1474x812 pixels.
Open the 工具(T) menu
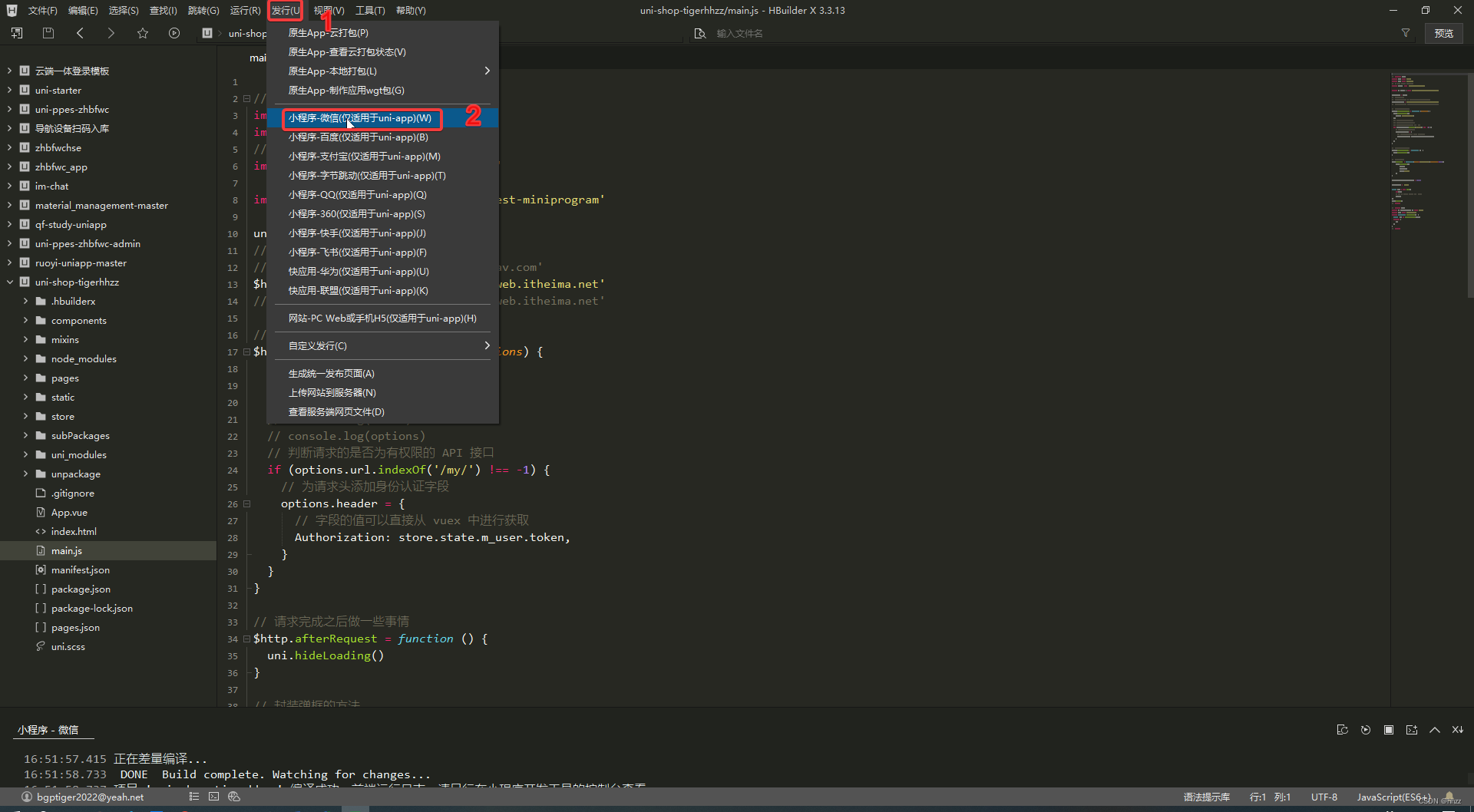pos(370,10)
